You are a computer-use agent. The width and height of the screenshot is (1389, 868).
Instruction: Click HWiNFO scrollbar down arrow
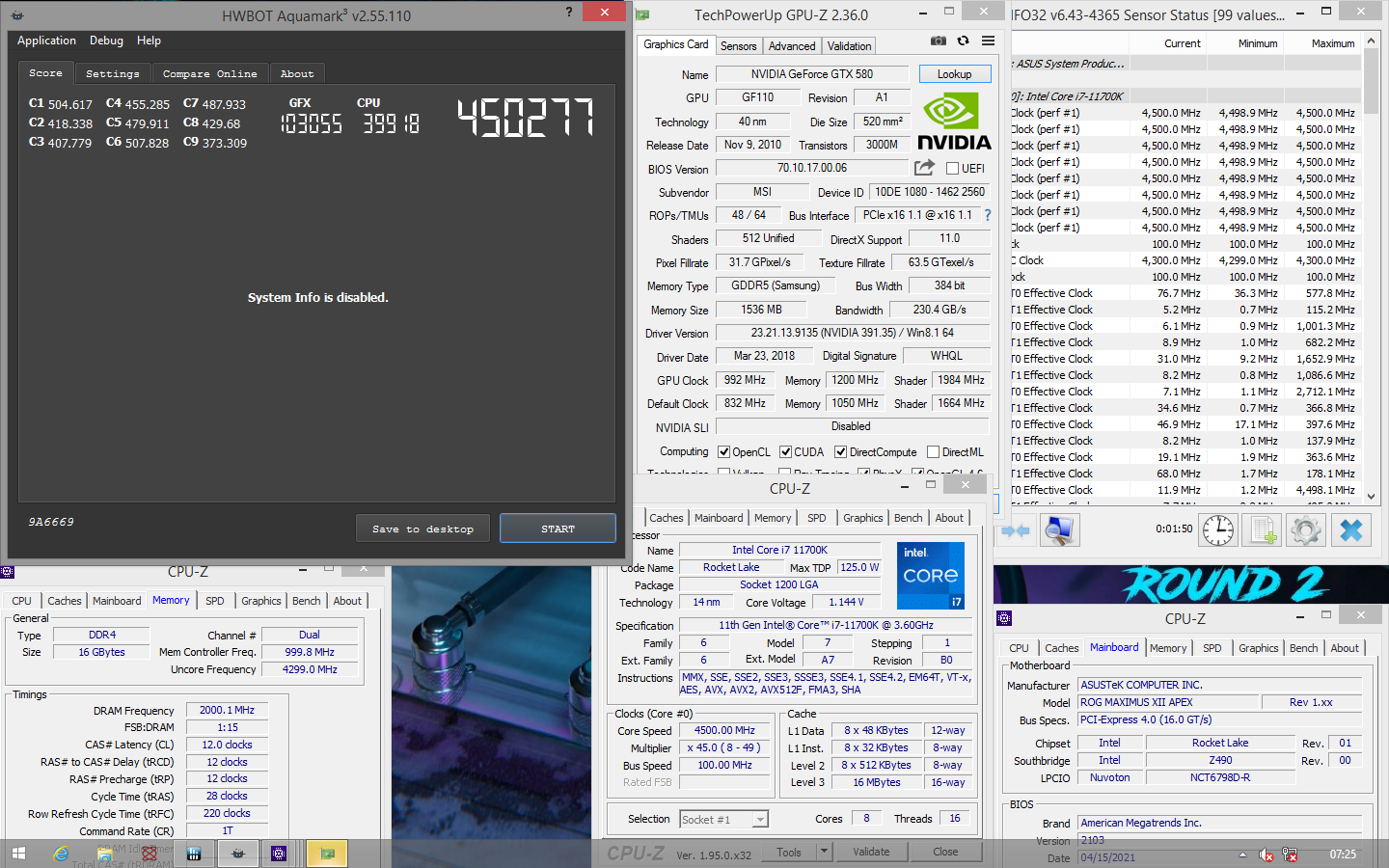click(x=1372, y=496)
